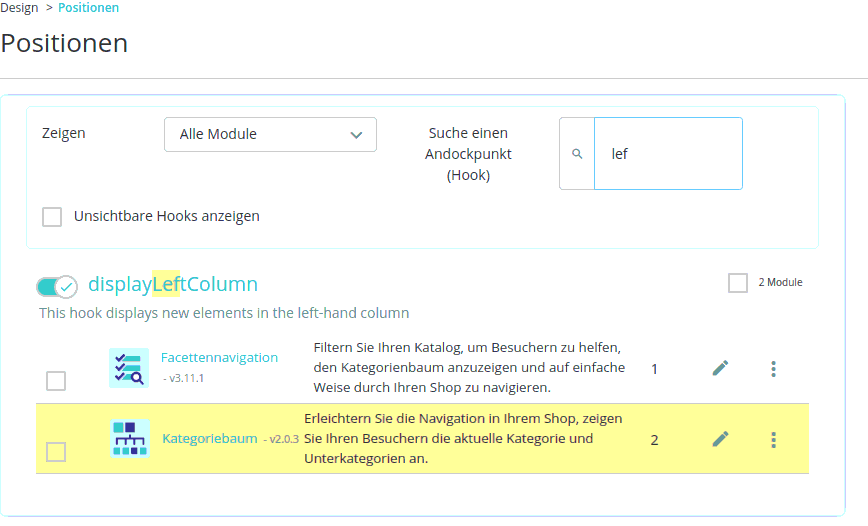Open the Alle Module dropdown

coord(270,135)
